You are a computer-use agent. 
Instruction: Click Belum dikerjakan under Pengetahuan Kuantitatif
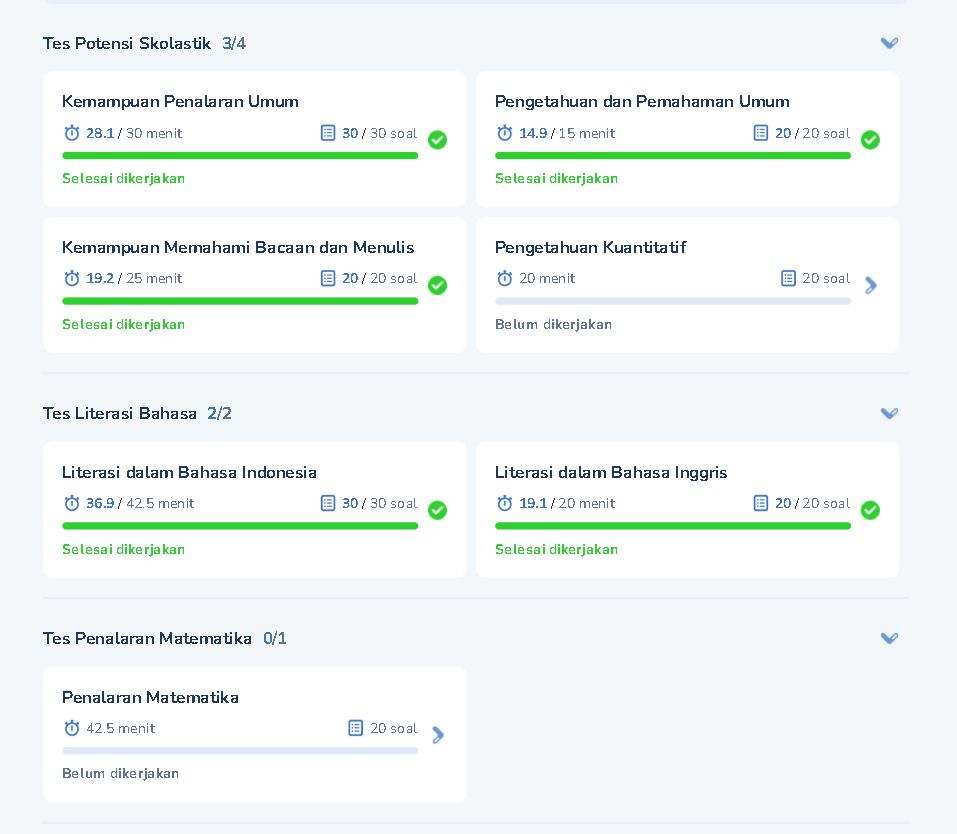point(553,324)
